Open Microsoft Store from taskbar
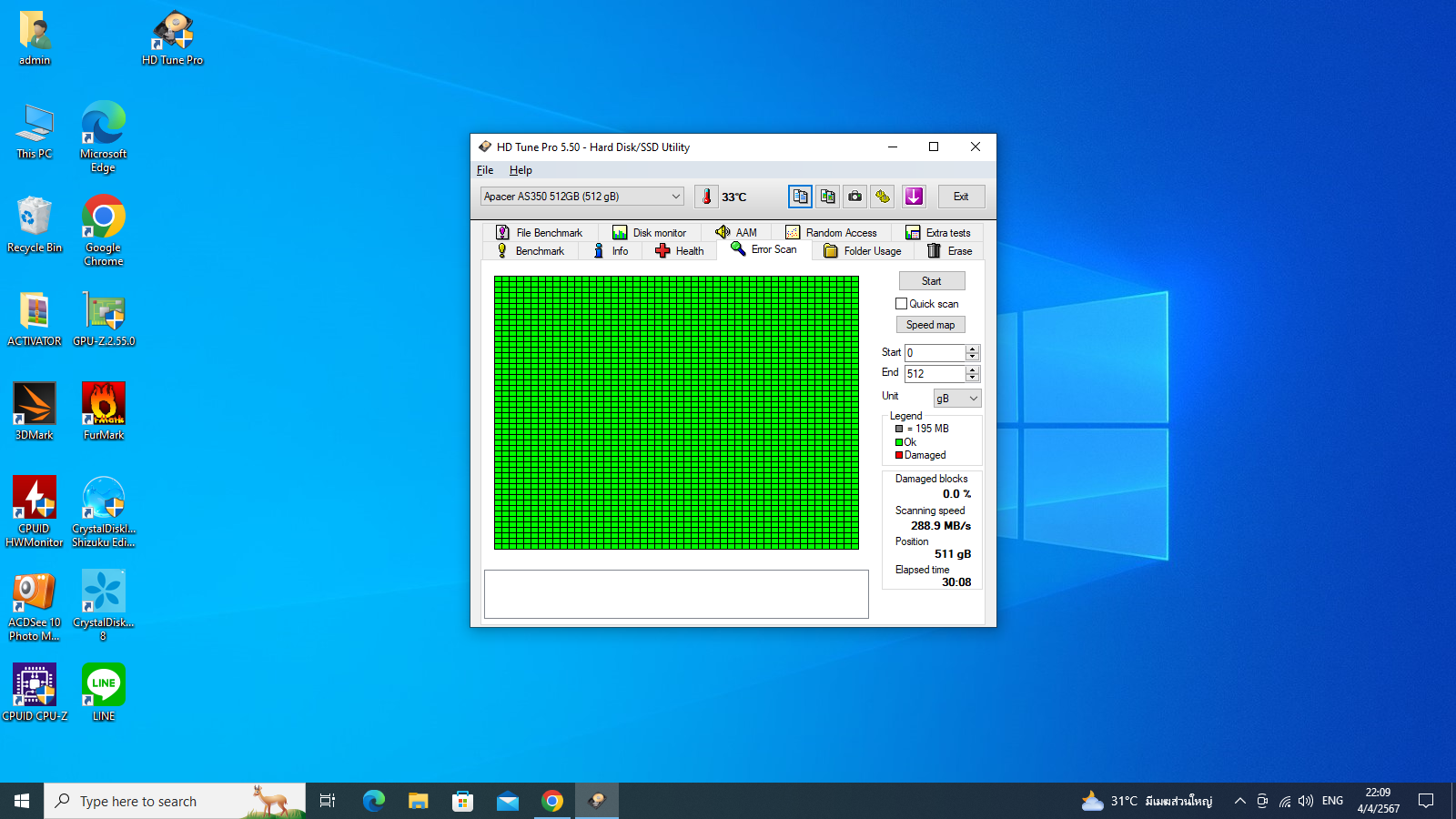 point(463,801)
